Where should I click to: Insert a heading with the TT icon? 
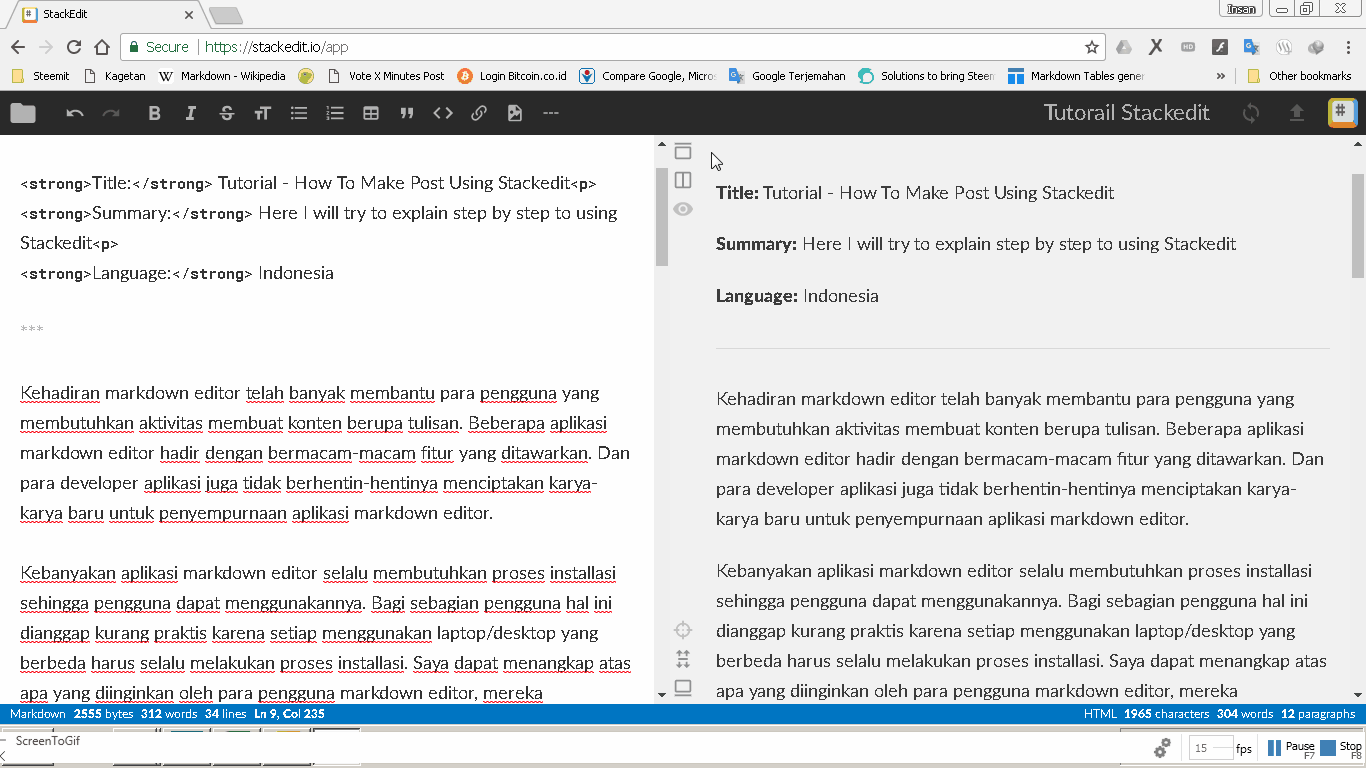[262, 113]
